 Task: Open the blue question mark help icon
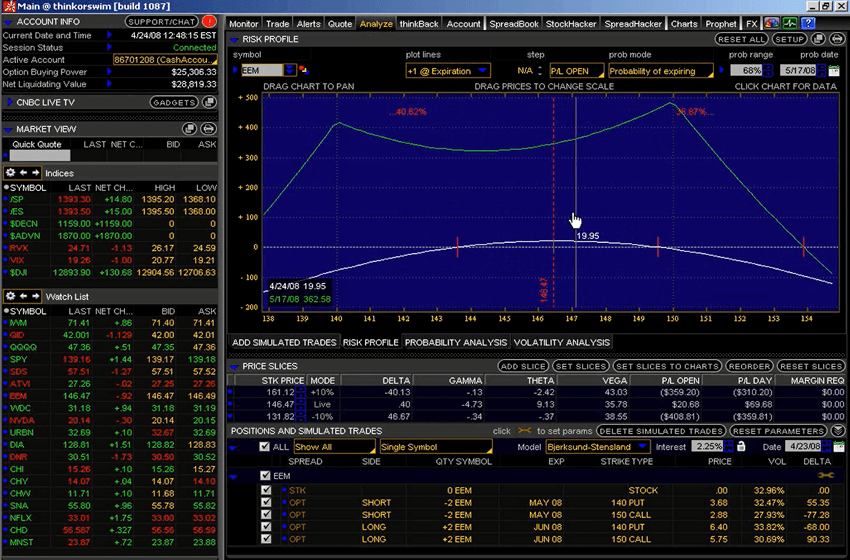pyautogui.click(x=808, y=23)
